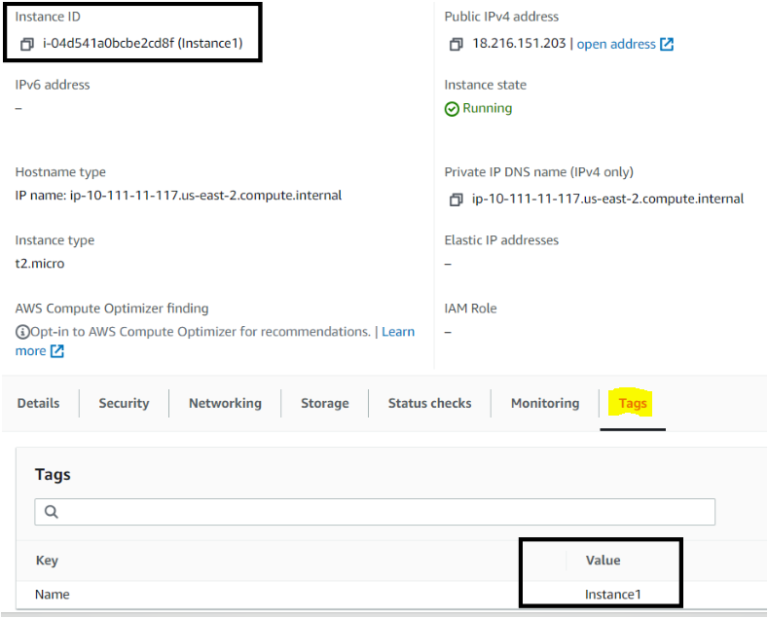Go to the Networking tab

pyautogui.click(x=225, y=403)
